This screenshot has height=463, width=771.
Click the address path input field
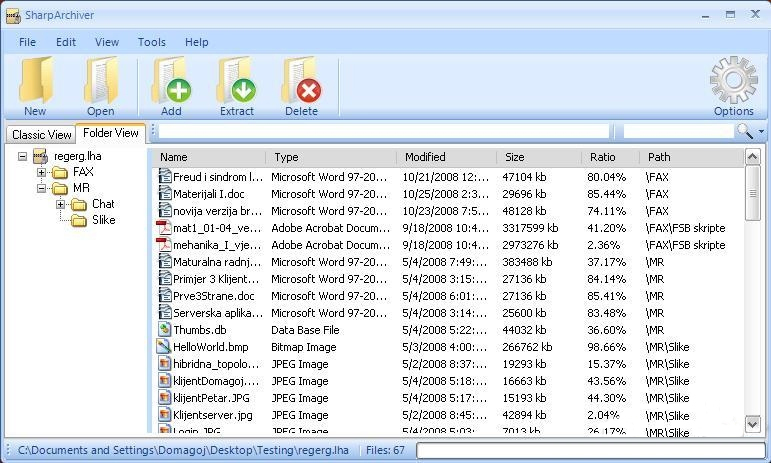pyautogui.click(x=384, y=132)
